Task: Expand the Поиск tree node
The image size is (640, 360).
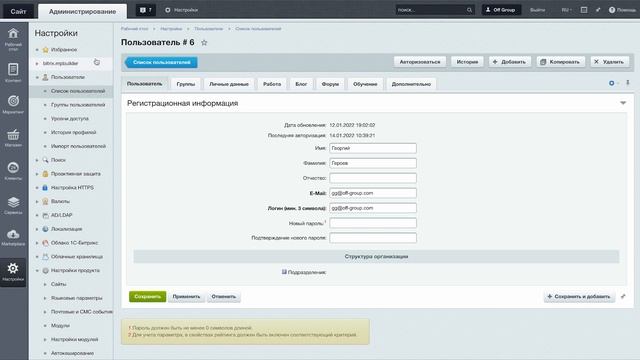Action: tap(37, 160)
